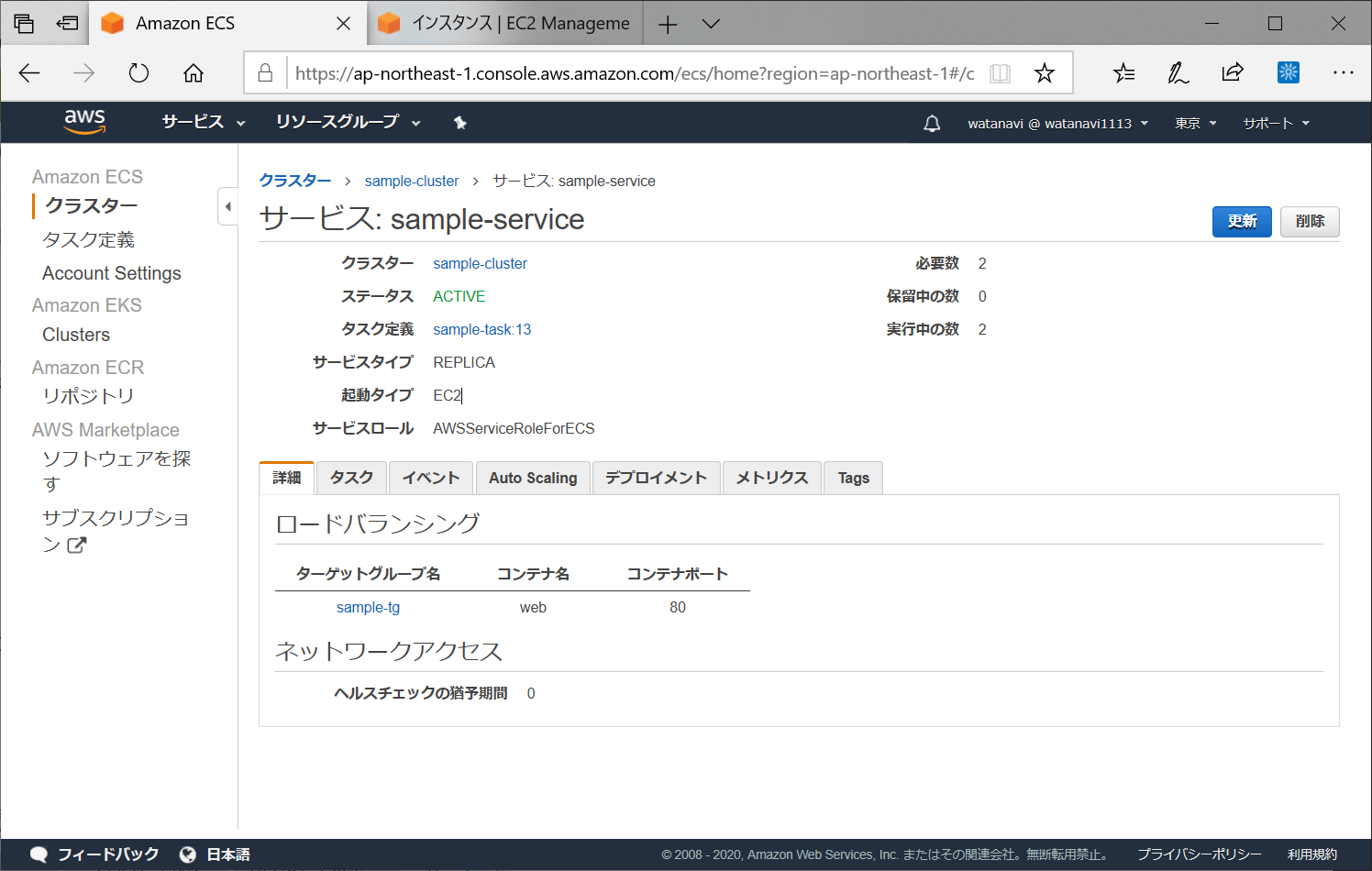The height and width of the screenshot is (871, 1372).
Task: Open the add notes pen icon
Action: click(1178, 73)
